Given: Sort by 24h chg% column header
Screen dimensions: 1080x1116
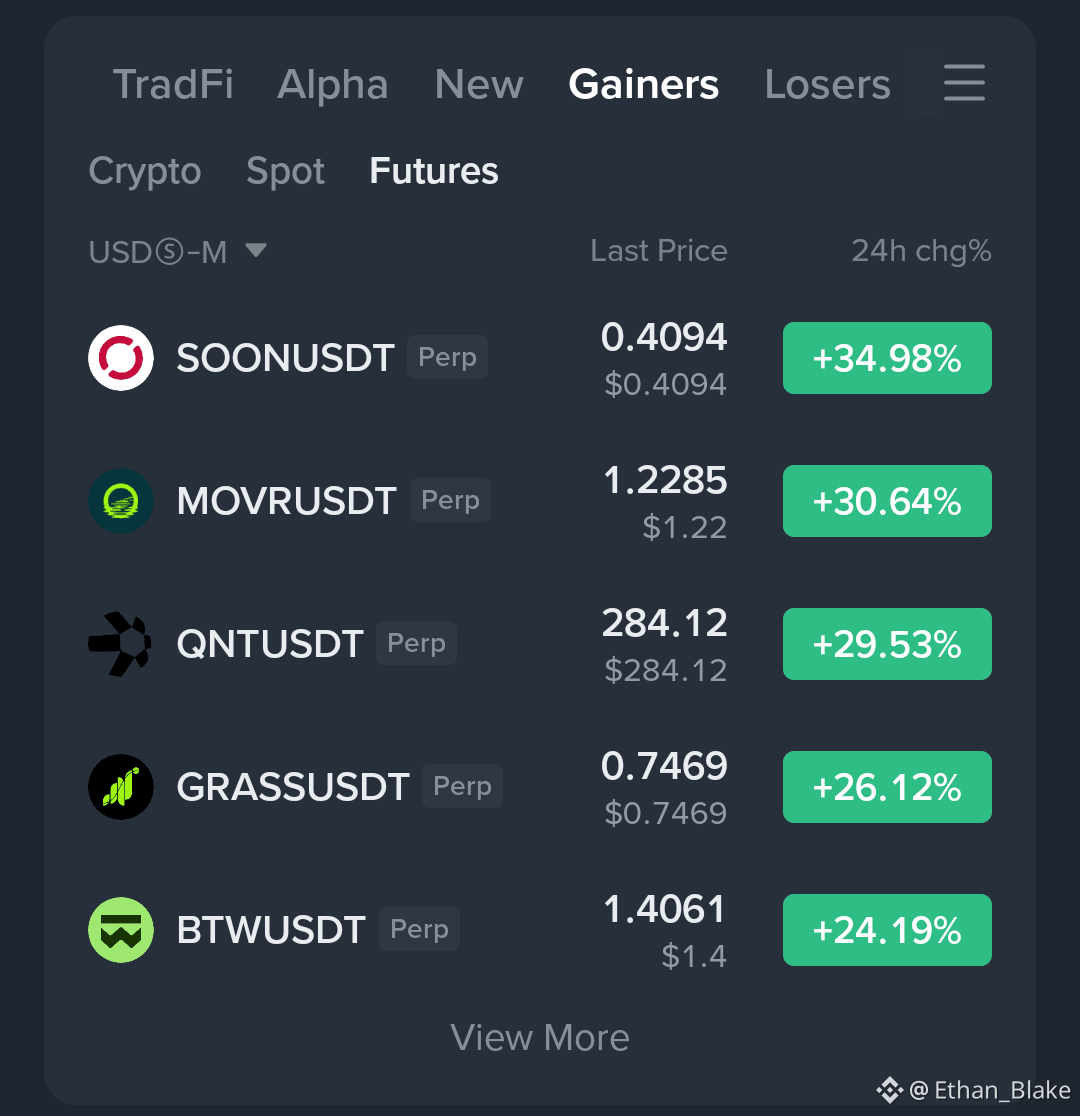Looking at the screenshot, I should [921, 251].
